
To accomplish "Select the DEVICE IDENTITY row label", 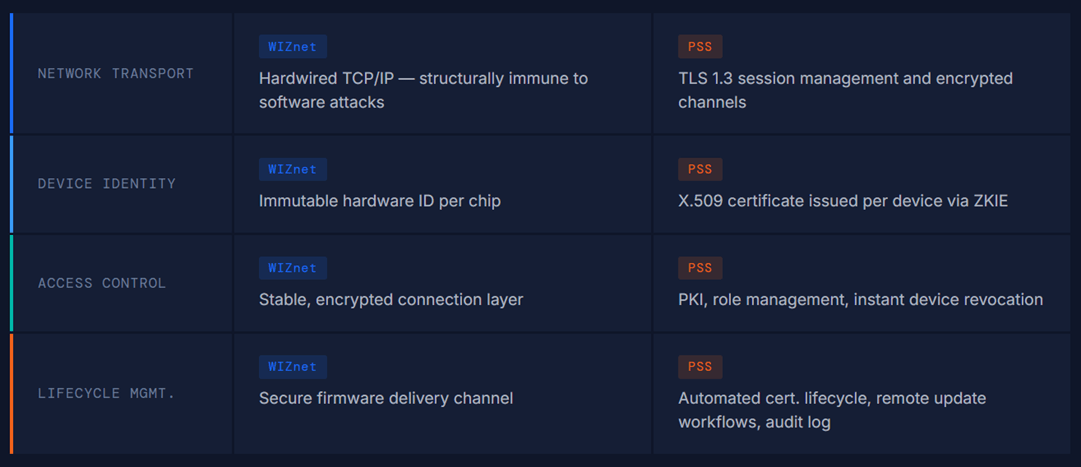I will [x=107, y=184].
